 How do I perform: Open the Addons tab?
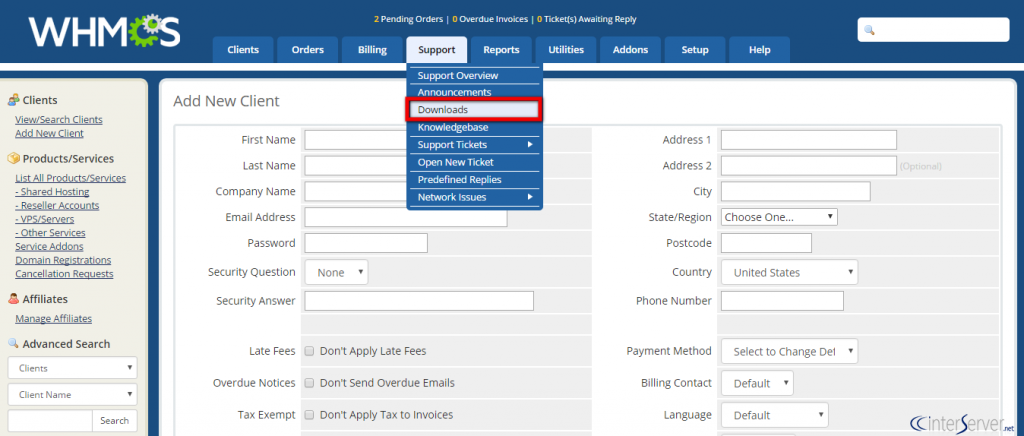click(x=631, y=50)
